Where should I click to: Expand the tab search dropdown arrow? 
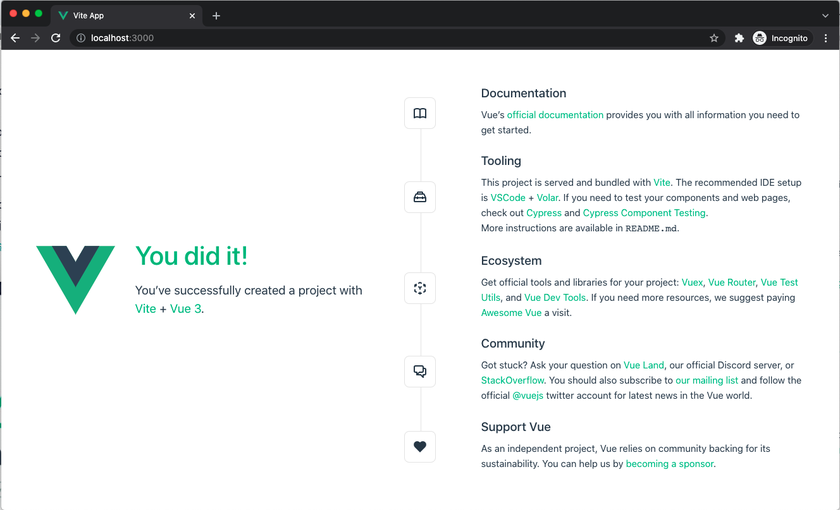[x=826, y=16]
